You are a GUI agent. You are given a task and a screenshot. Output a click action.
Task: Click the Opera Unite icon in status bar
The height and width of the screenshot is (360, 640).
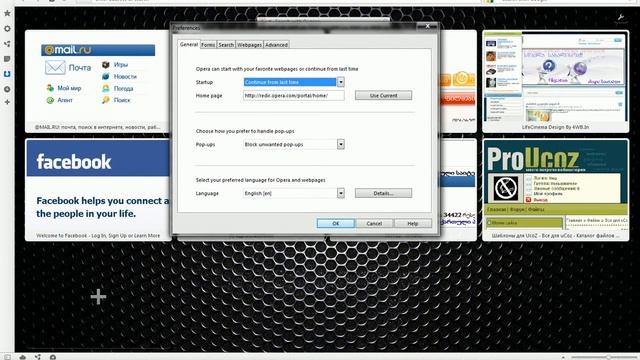[38, 357]
